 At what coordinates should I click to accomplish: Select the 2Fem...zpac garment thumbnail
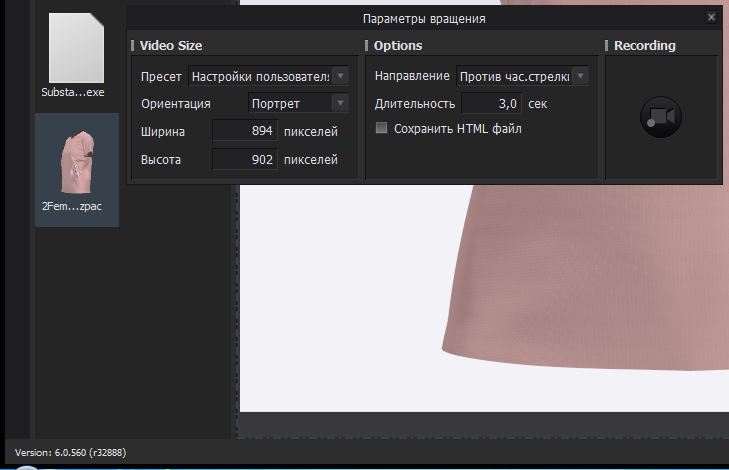point(77,170)
